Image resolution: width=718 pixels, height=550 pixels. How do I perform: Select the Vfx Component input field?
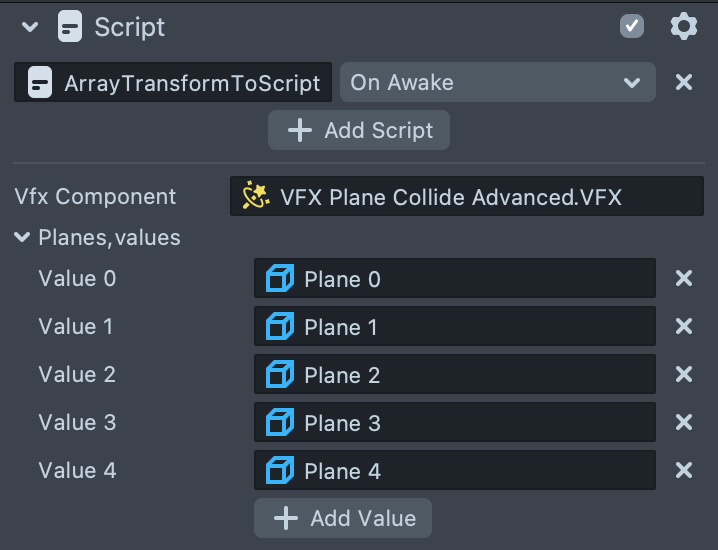click(466, 197)
